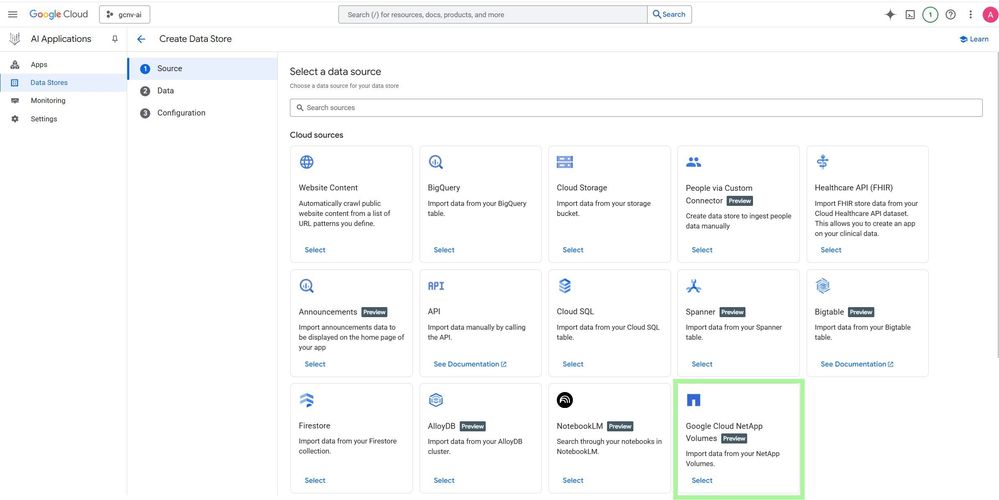Click Select under the BigQuery source
Screen dimensions: 999x500
pos(444,250)
